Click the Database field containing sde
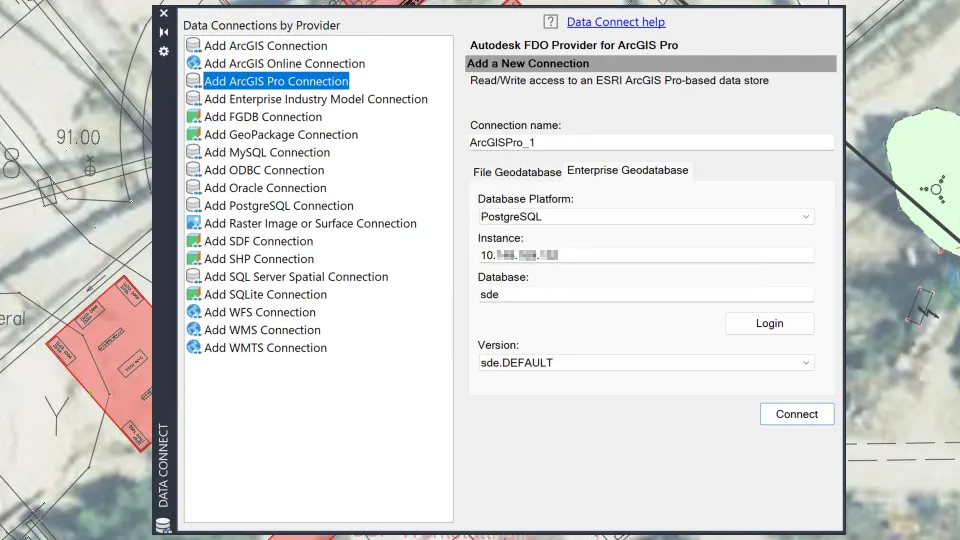The height and width of the screenshot is (540, 960). pos(646,294)
